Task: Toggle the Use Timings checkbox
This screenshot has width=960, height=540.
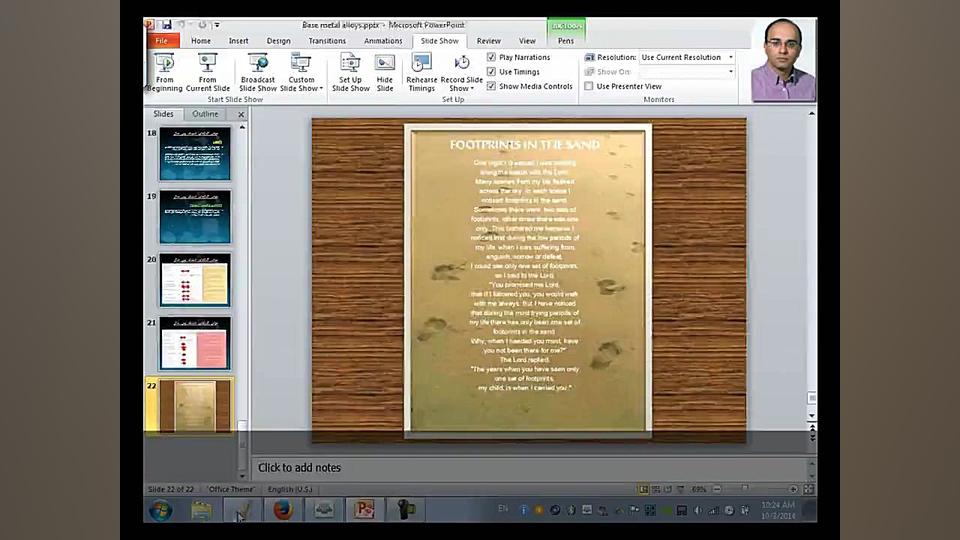Action: tap(491, 72)
